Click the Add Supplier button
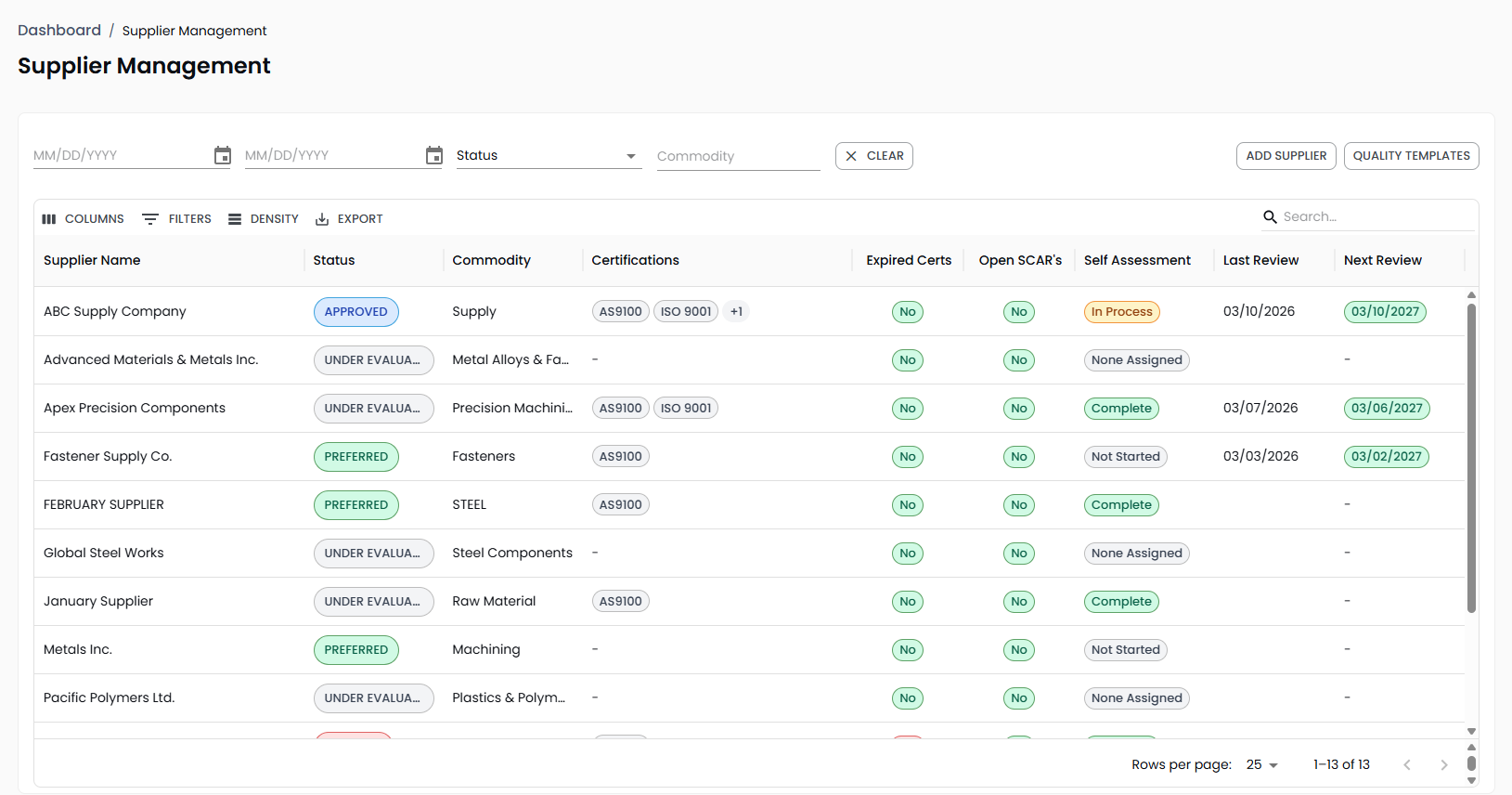The height and width of the screenshot is (795, 1512). [x=1286, y=156]
